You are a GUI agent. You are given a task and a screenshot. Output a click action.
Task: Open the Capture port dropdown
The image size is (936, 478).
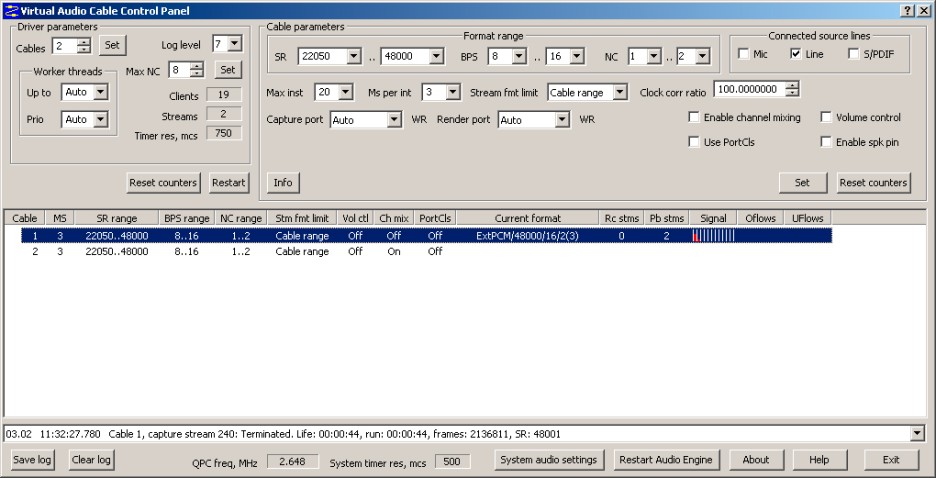[394, 120]
